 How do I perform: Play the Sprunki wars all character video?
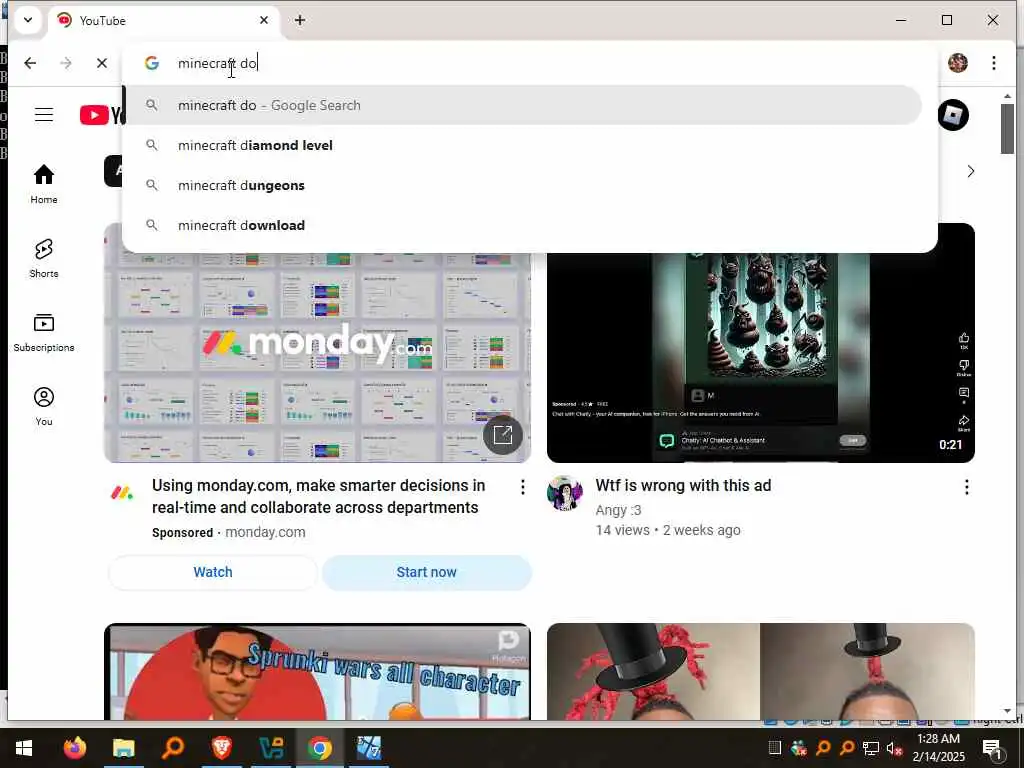(x=317, y=672)
